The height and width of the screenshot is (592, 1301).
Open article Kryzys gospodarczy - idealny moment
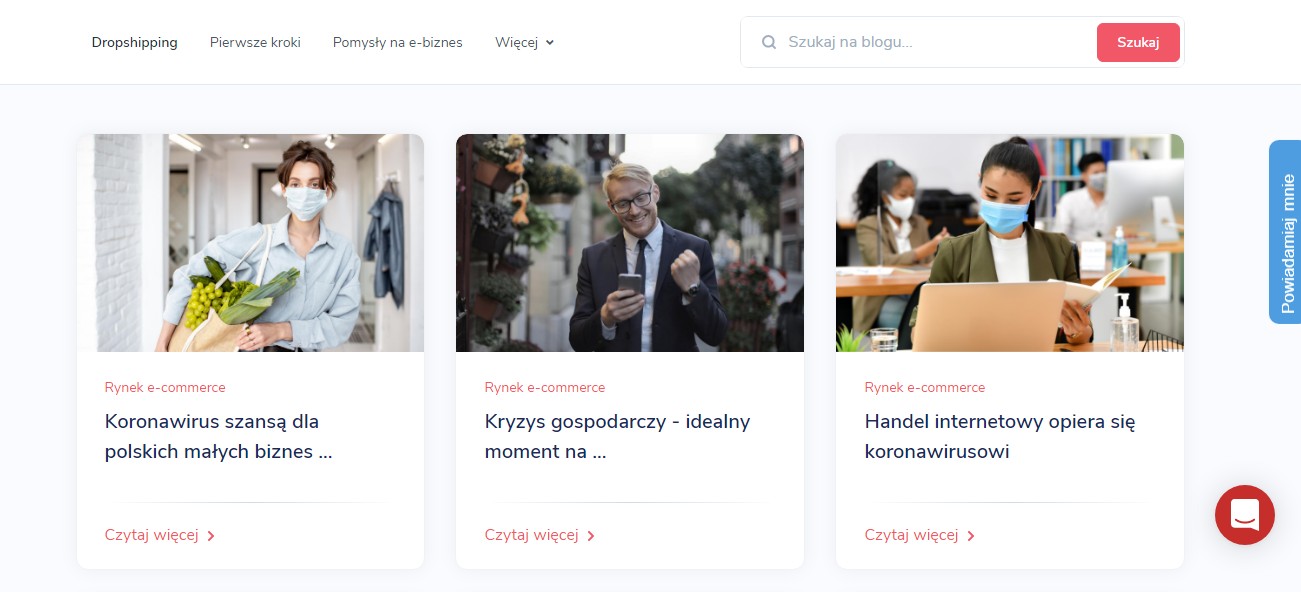pyautogui.click(x=617, y=436)
